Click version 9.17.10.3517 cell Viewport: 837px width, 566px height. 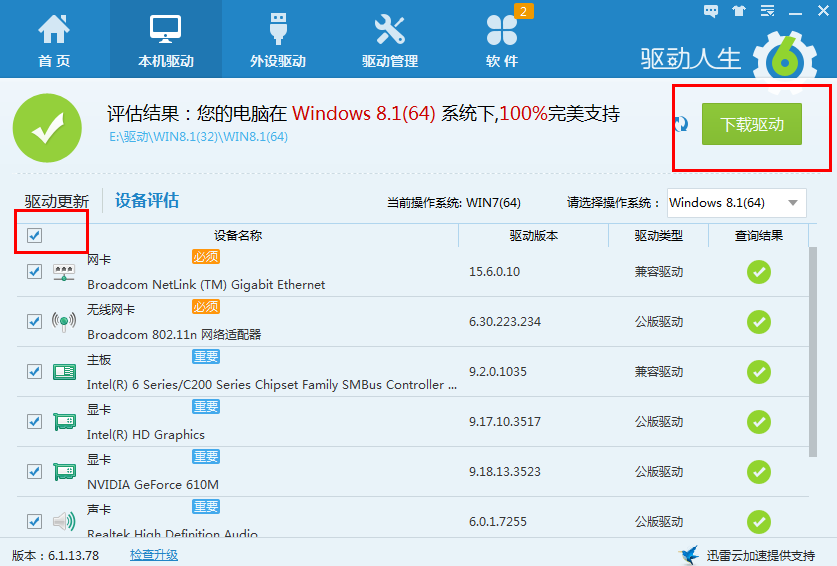505,422
